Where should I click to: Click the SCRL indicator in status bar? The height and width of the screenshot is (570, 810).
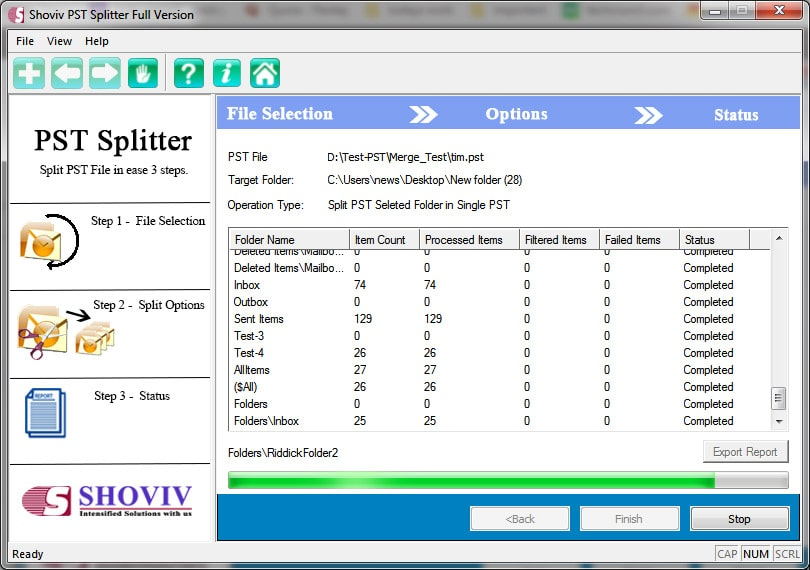787,554
